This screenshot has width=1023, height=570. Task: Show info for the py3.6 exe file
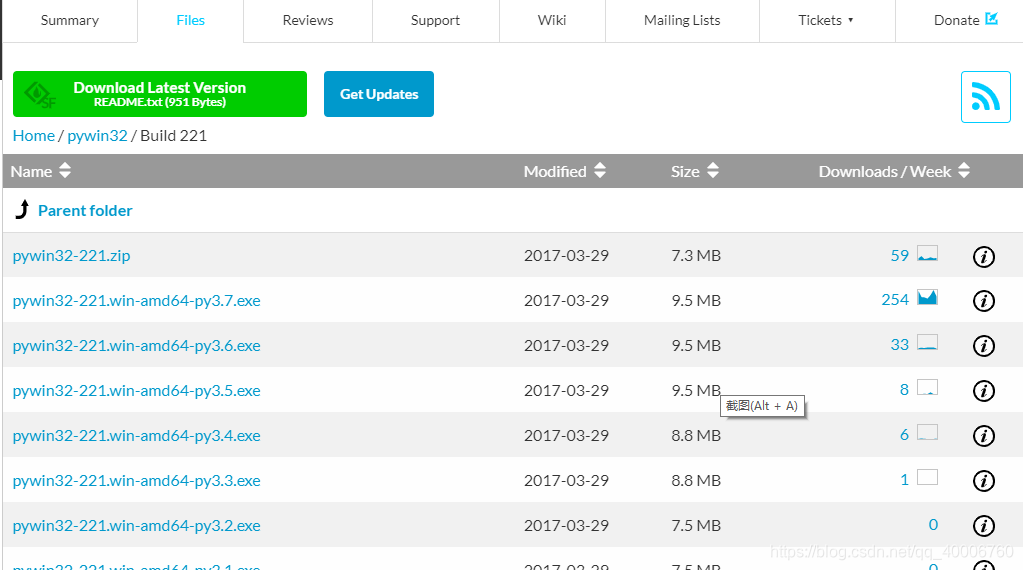983,346
